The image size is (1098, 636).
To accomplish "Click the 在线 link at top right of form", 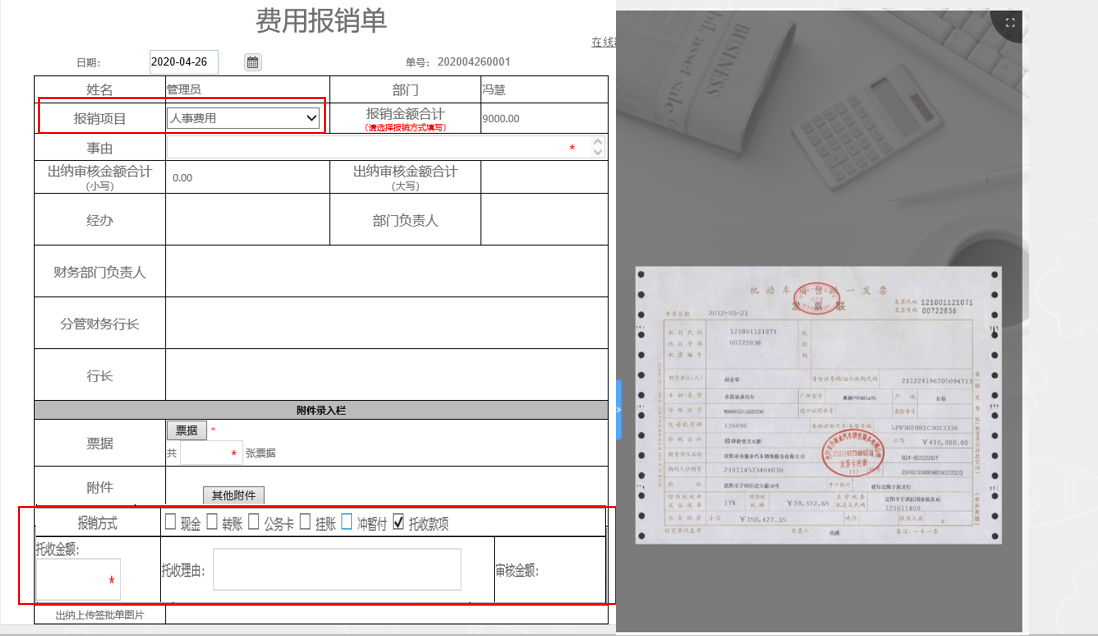I will (x=603, y=42).
